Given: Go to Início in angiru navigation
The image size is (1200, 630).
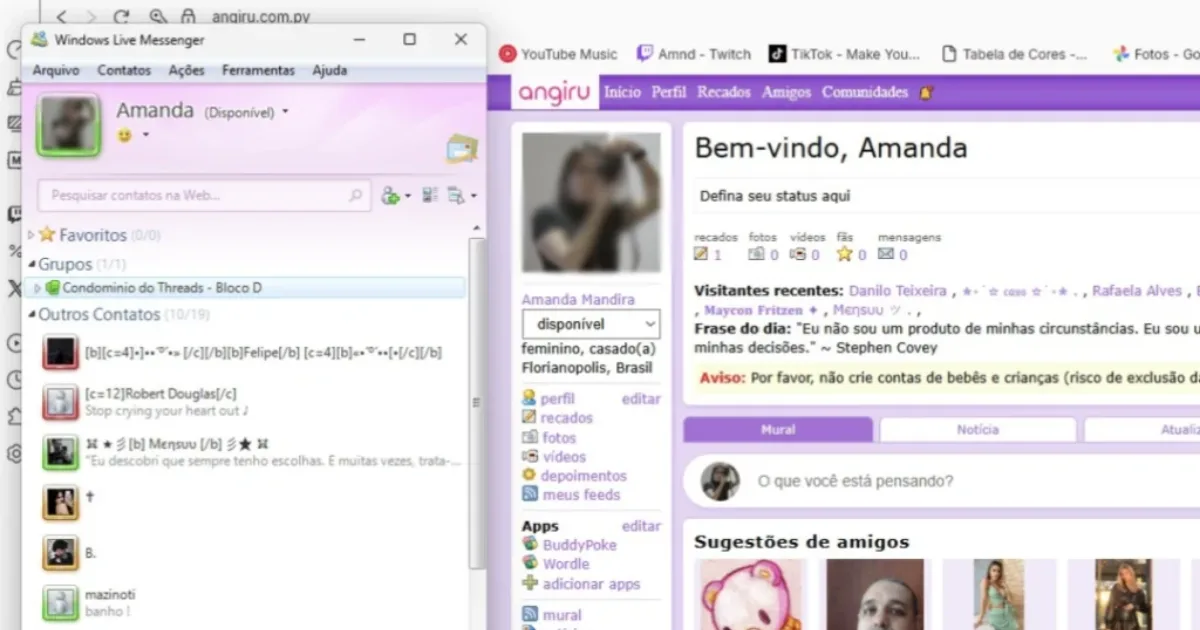Looking at the screenshot, I should (622, 92).
